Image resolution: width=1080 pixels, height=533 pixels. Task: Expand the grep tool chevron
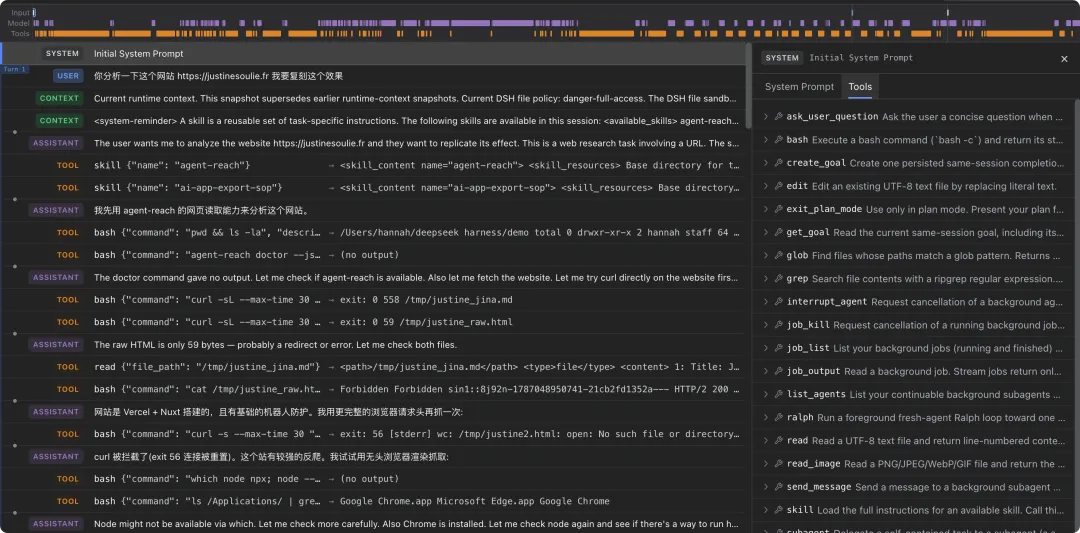(765, 279)
